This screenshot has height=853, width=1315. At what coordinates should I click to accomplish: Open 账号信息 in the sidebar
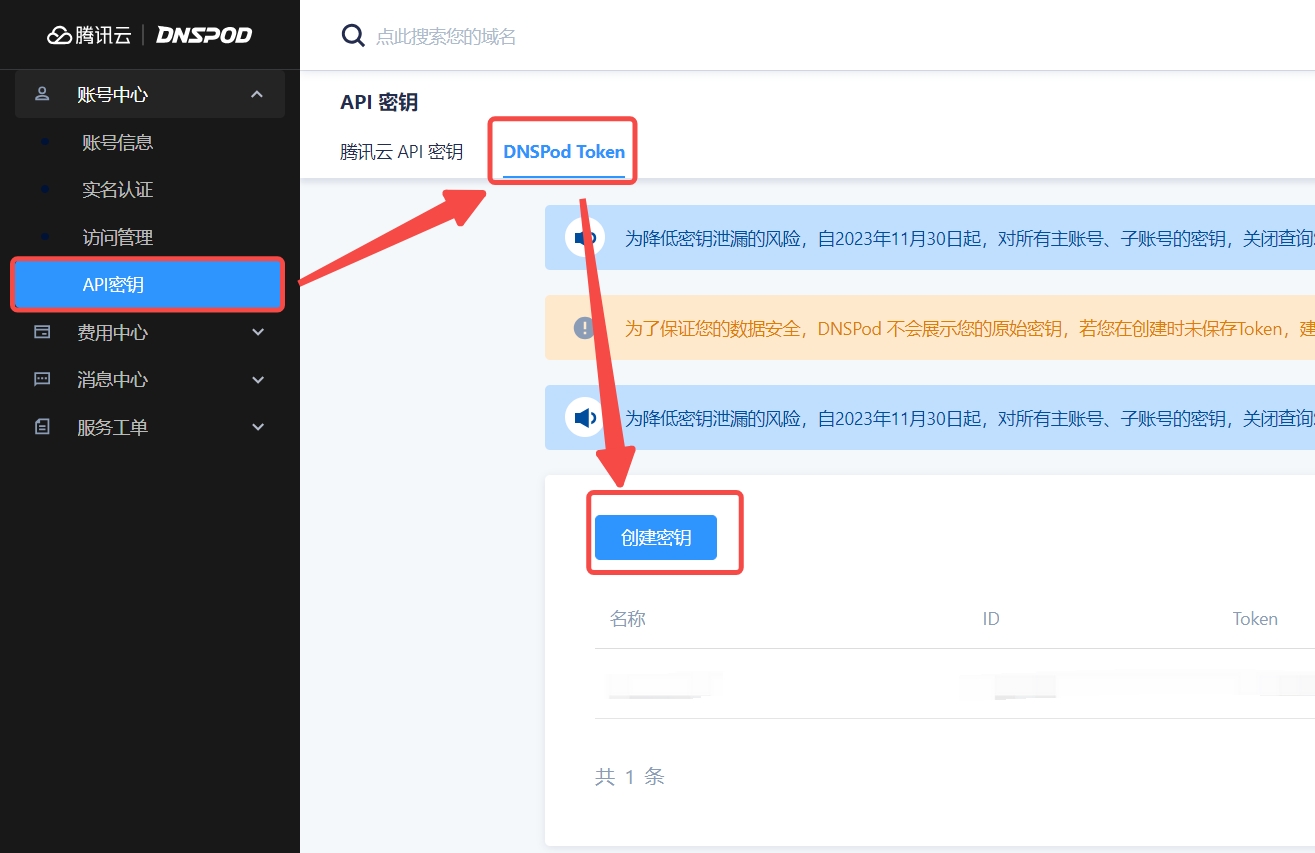[x=118, y=142]
